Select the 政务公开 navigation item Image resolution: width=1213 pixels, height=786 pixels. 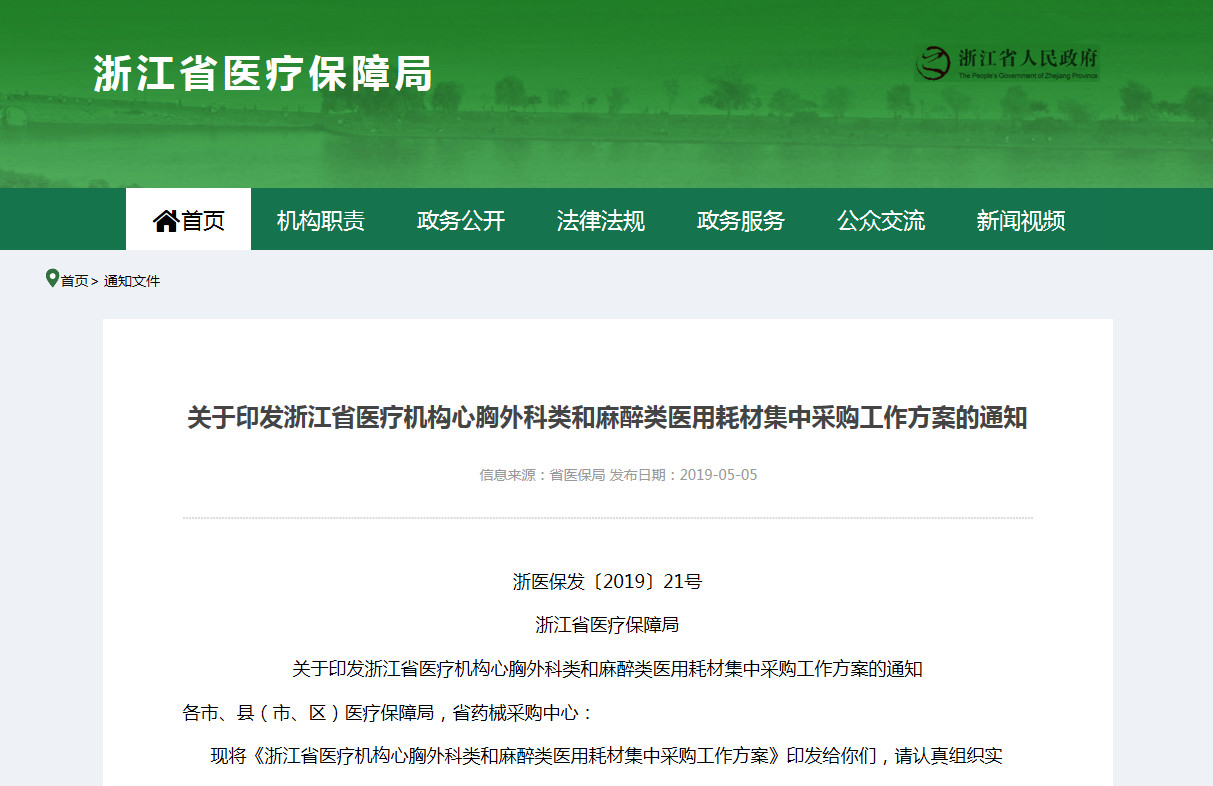point(460,221)
